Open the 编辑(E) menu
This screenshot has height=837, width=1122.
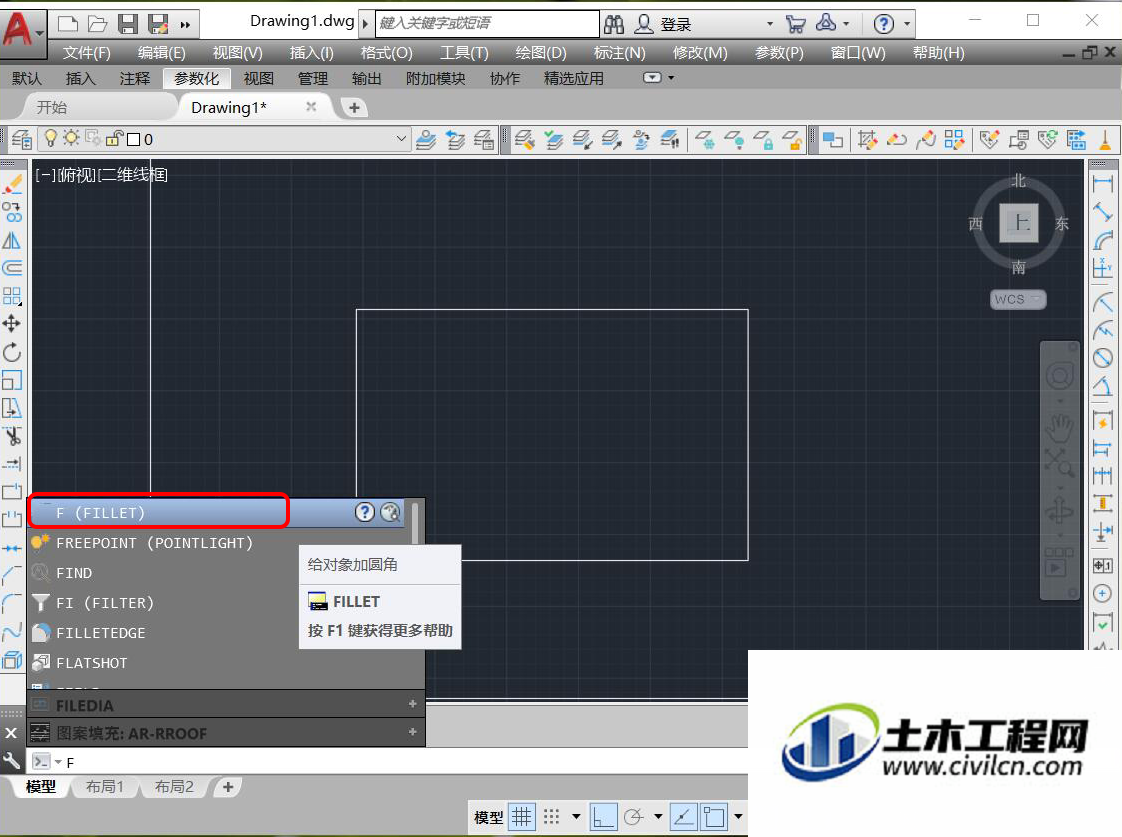(162, 53)
